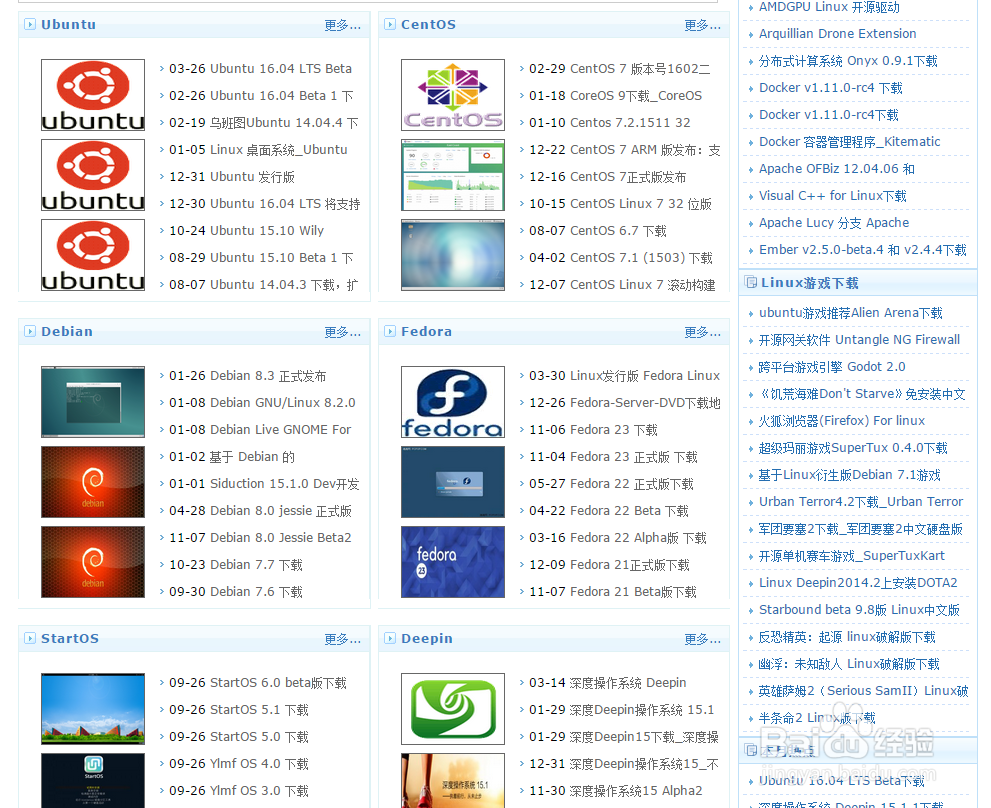Open the green Deepin logo thumbnail
Screen dimensions: 991x808
click(x=453, y=709)
